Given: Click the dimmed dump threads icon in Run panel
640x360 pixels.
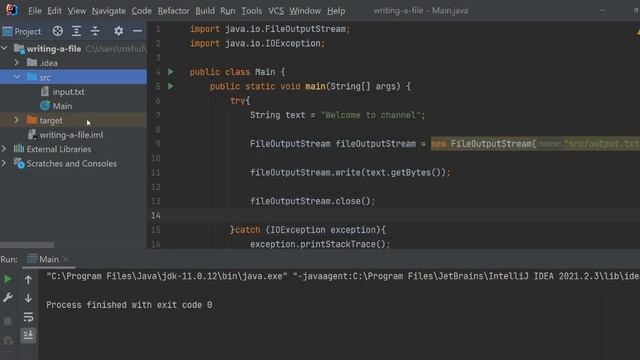Looking at the screenshot, I should click(8, 340).
